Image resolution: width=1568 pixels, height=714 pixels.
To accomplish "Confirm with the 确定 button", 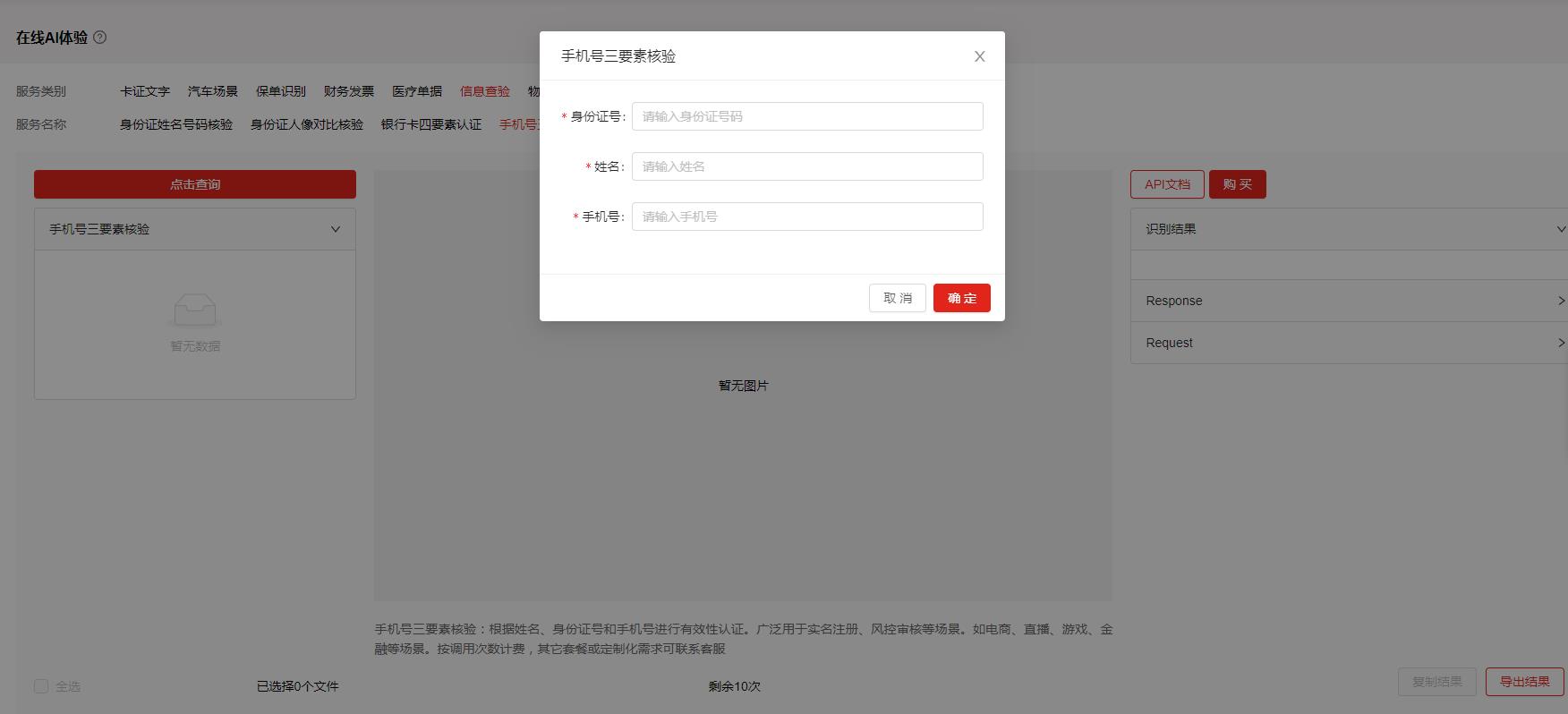I will [x=962, y=298].
